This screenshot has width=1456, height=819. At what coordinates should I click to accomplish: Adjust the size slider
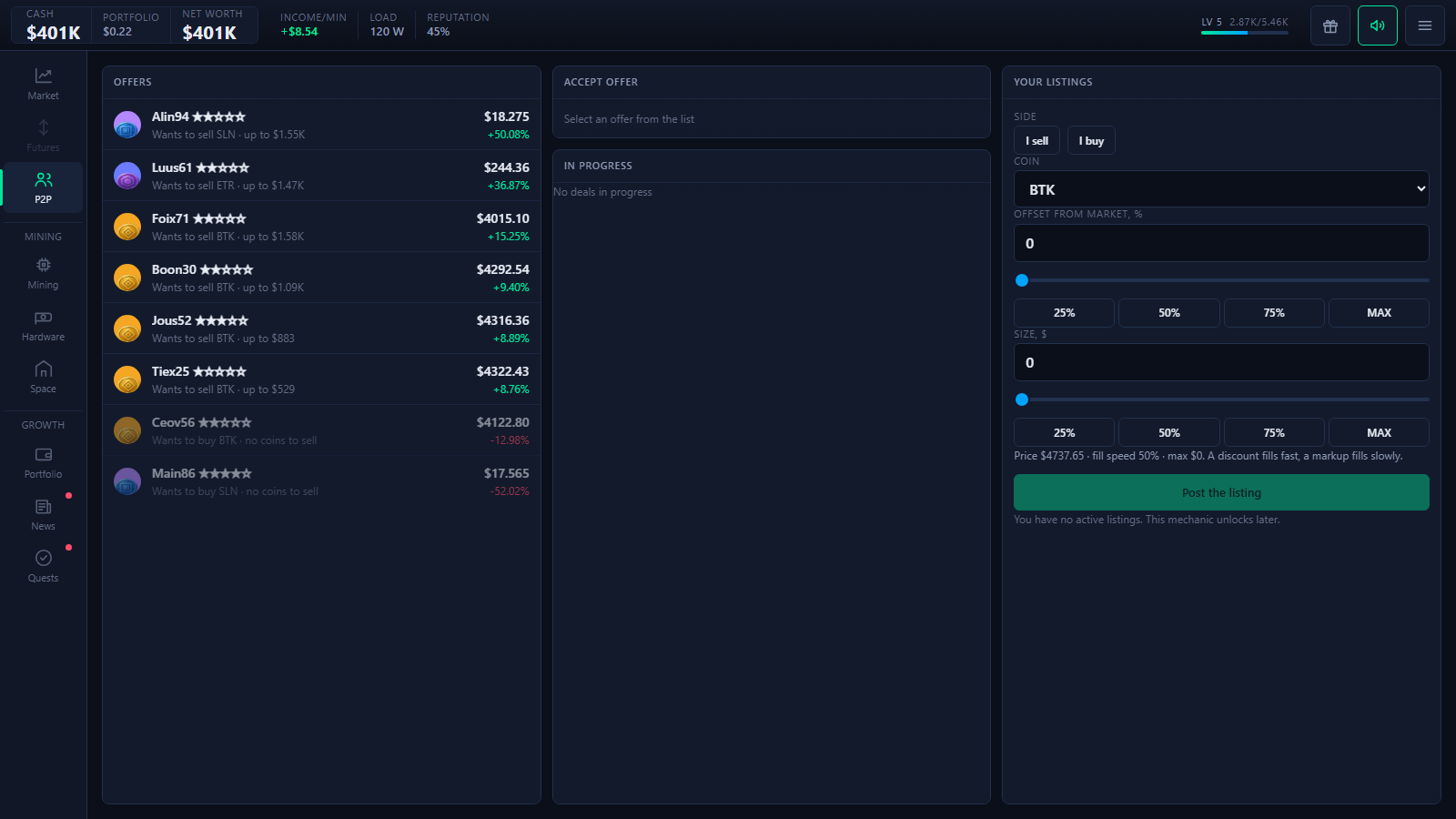pos(1221,399)
